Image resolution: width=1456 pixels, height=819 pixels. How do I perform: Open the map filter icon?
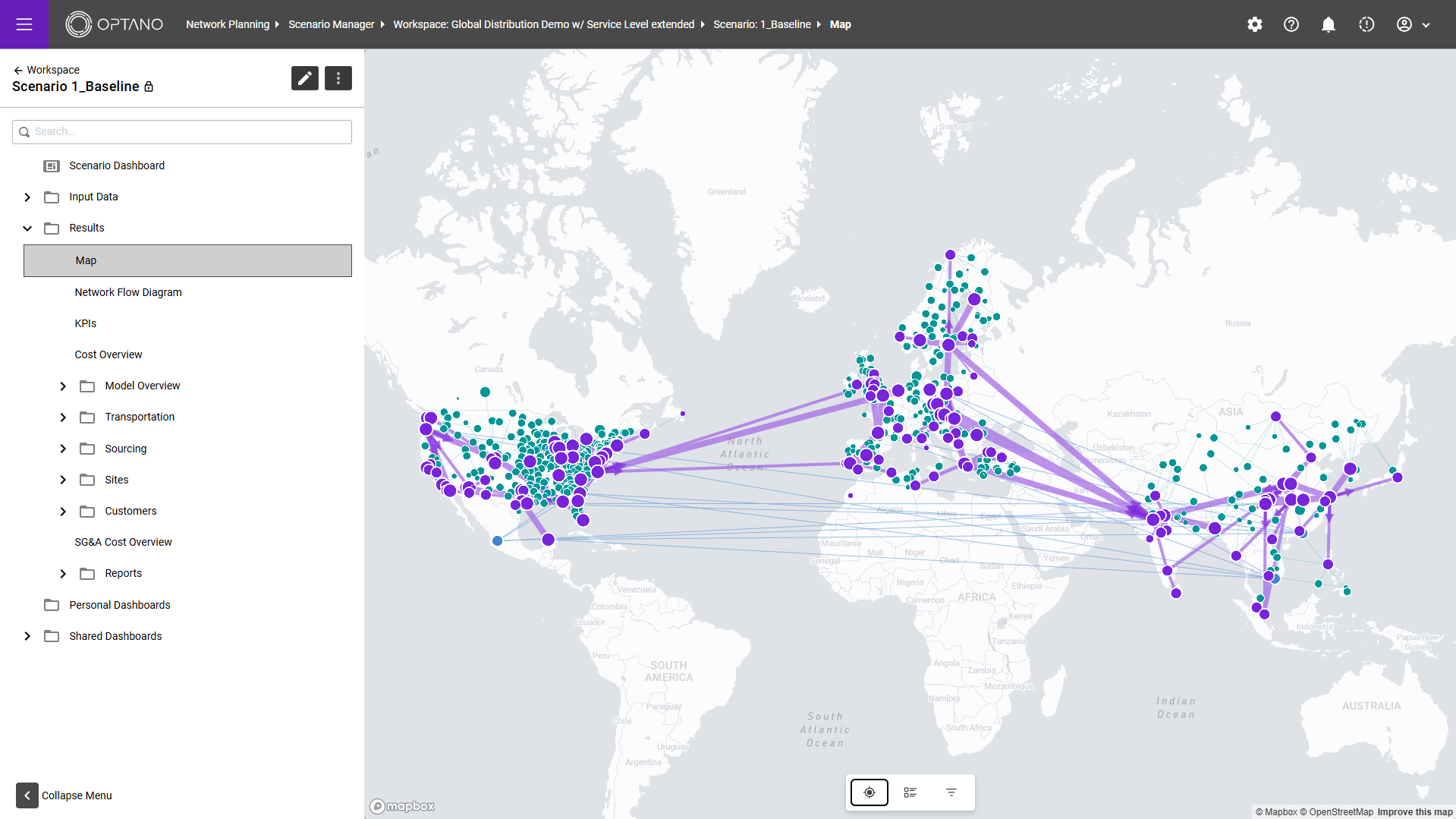(x=951, y=792)
